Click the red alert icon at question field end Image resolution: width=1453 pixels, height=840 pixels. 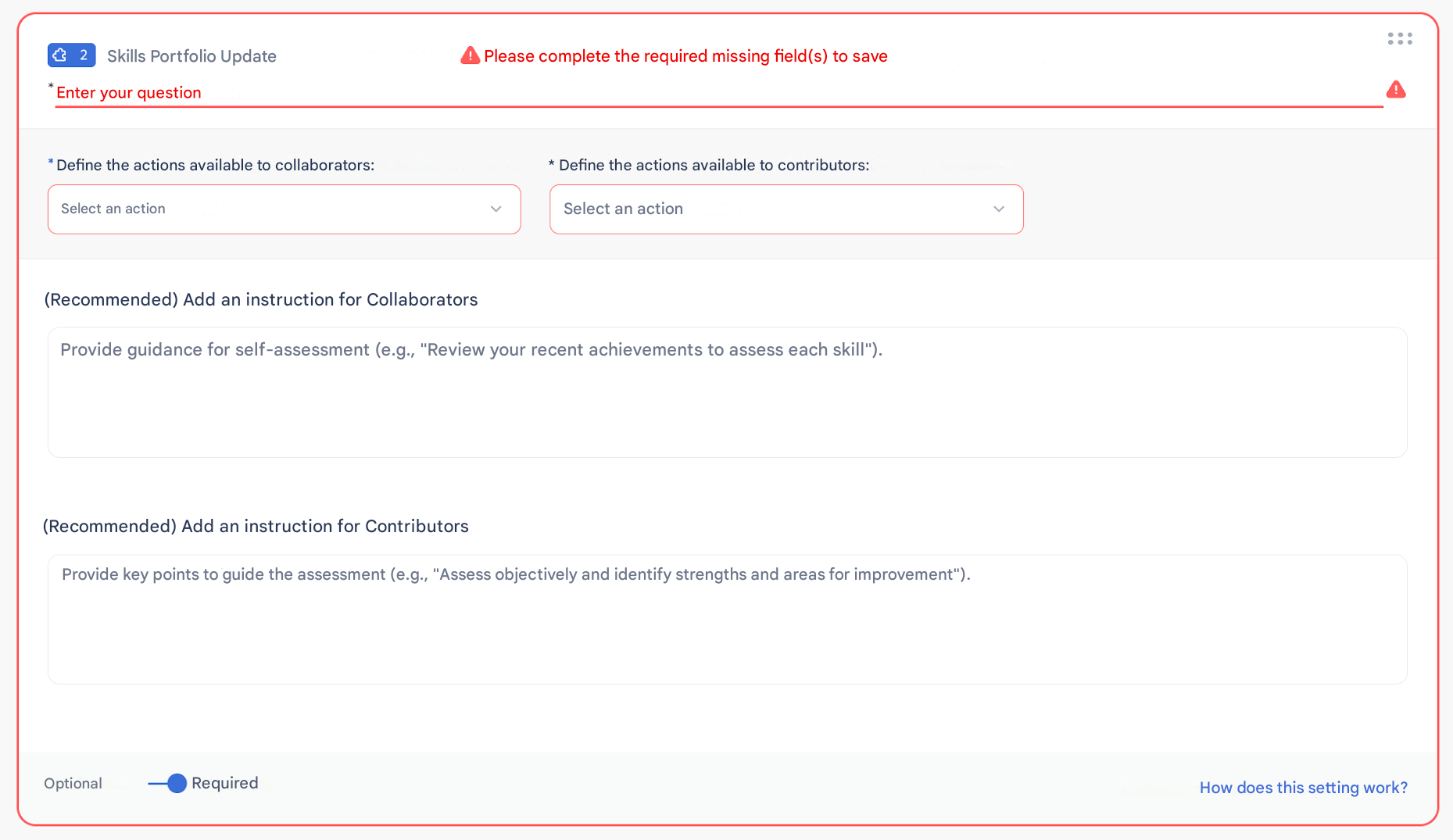click(x=1395, y=90)
